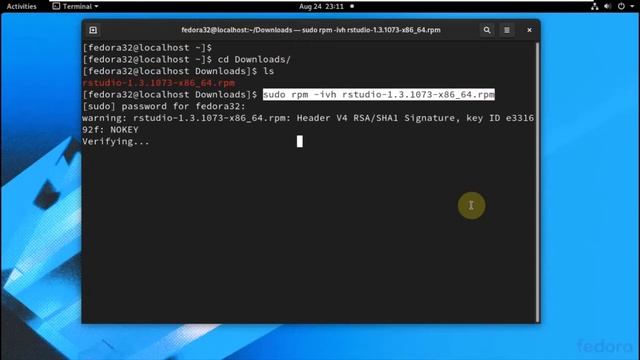Open the clock and calendar Aug 24 23:11
The image size is (640, 360).
pos(321,6)
